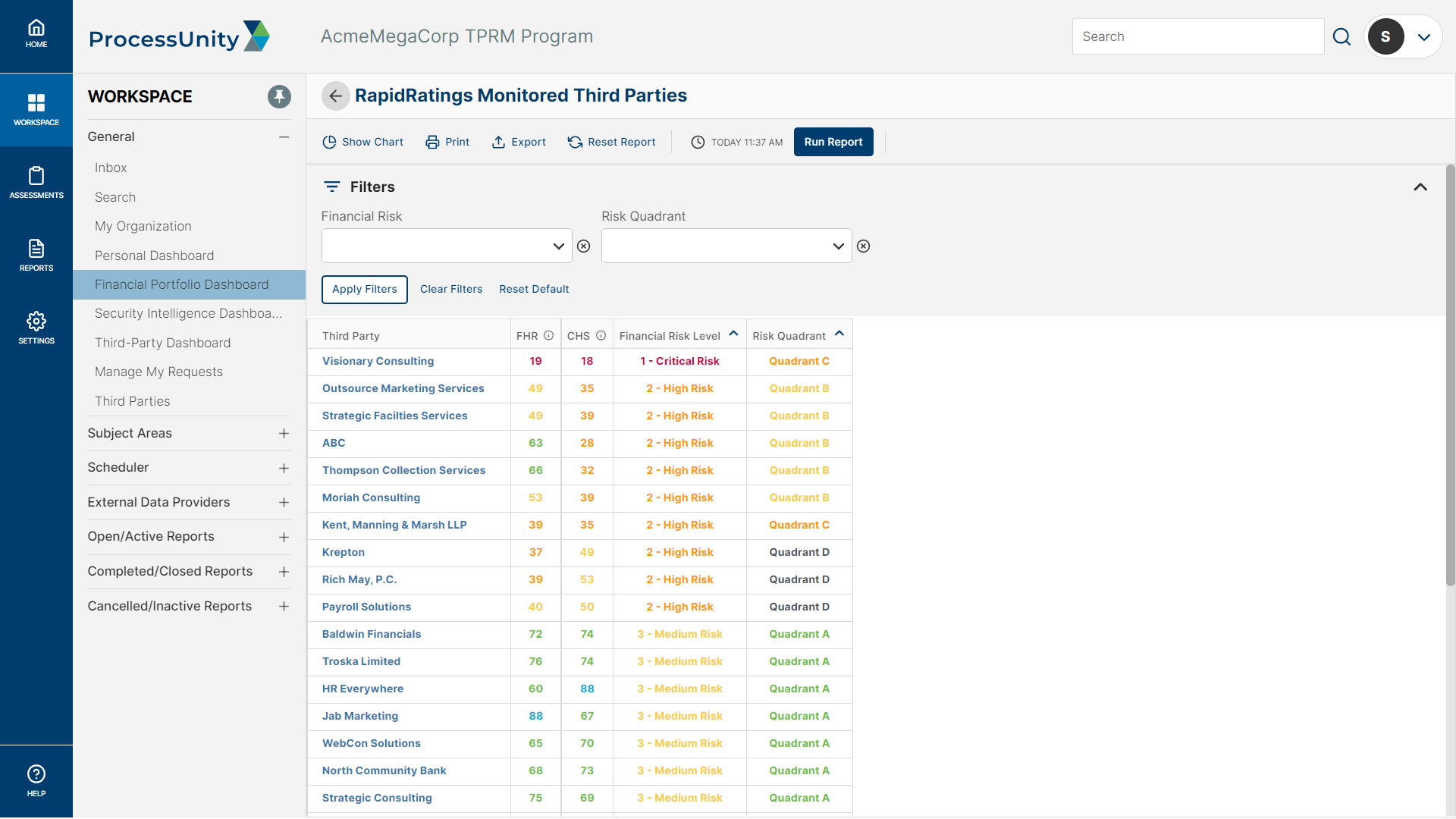This screenshot has height=819, width=1456.
Task: Open the Risk Quadrant dropdown
Action: click(726, 246)
